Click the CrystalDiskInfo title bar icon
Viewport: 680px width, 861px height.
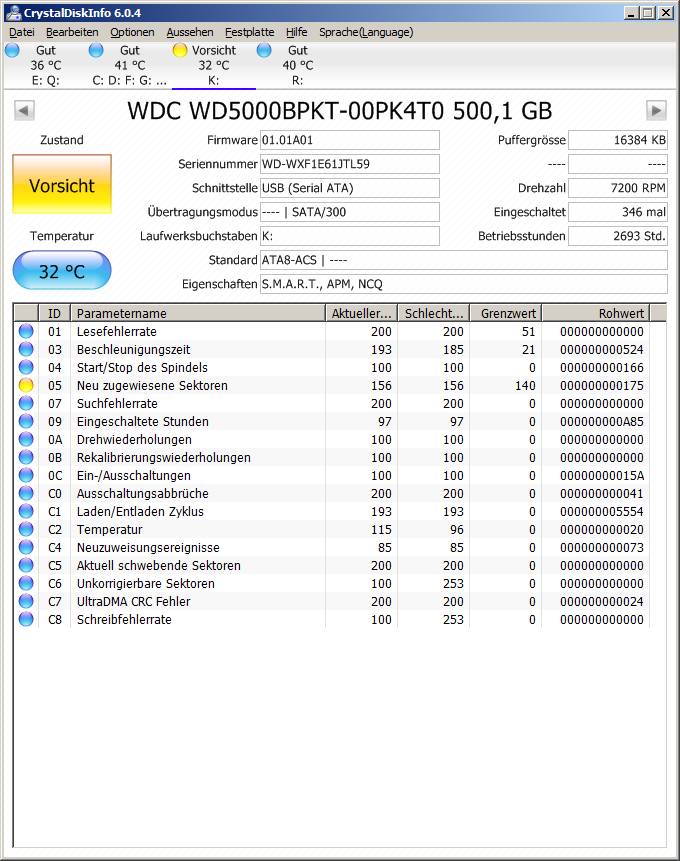[x=13, y=12]
